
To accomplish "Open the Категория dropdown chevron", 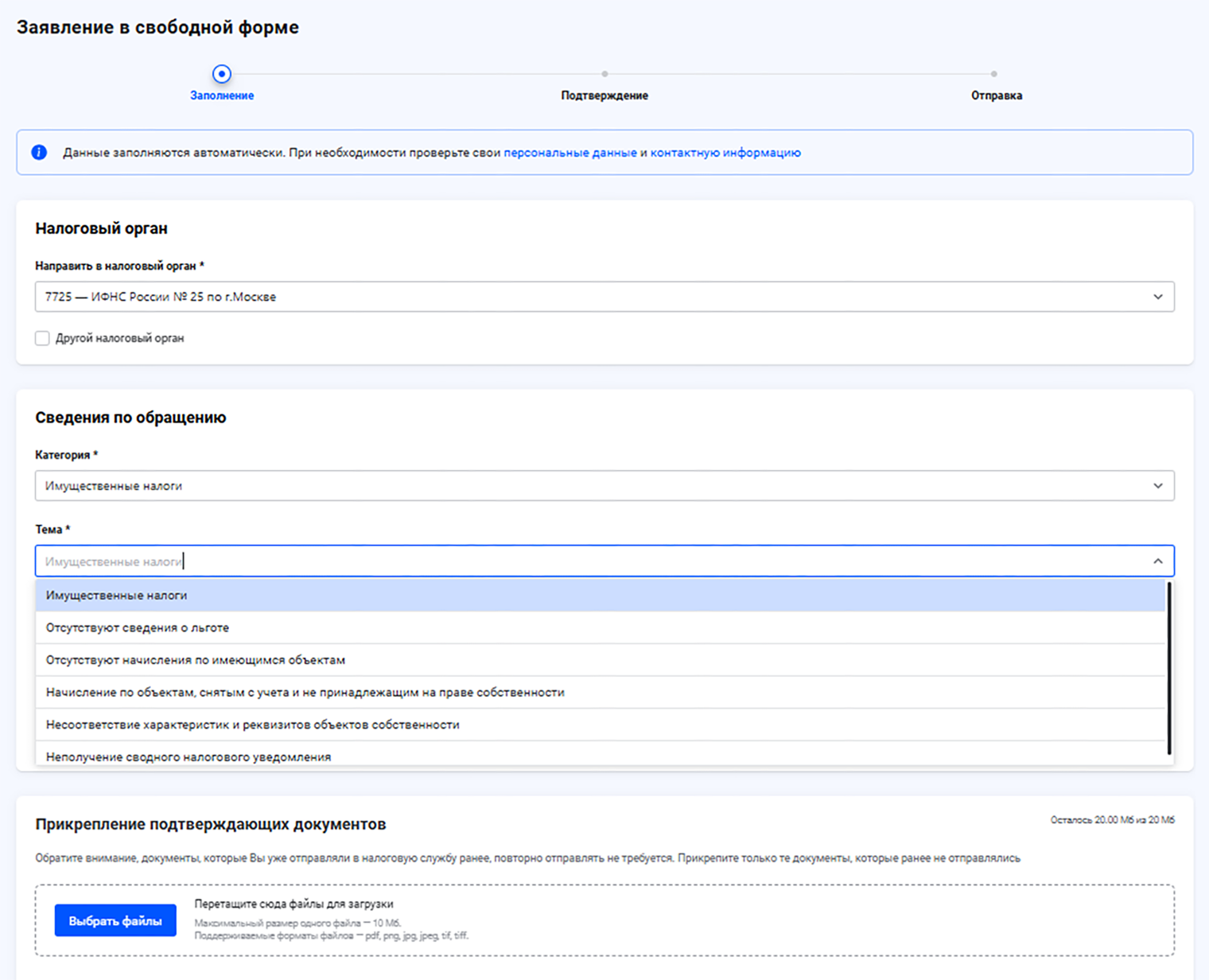I will pos(1157,486).
